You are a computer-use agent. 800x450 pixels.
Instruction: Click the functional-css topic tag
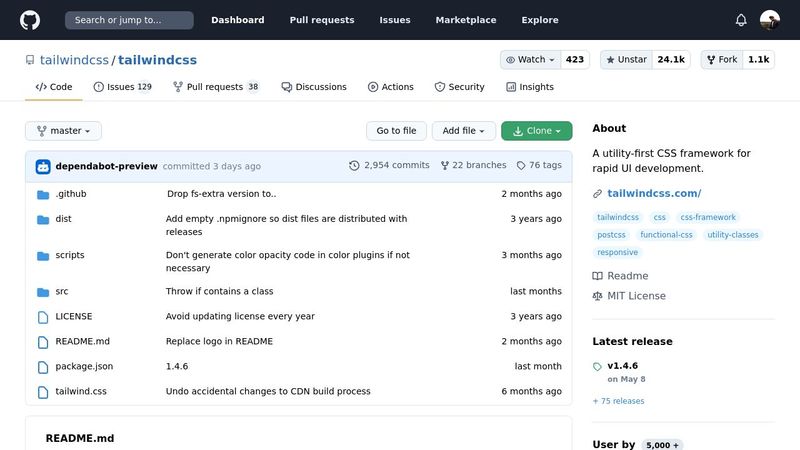pos(666,235)
